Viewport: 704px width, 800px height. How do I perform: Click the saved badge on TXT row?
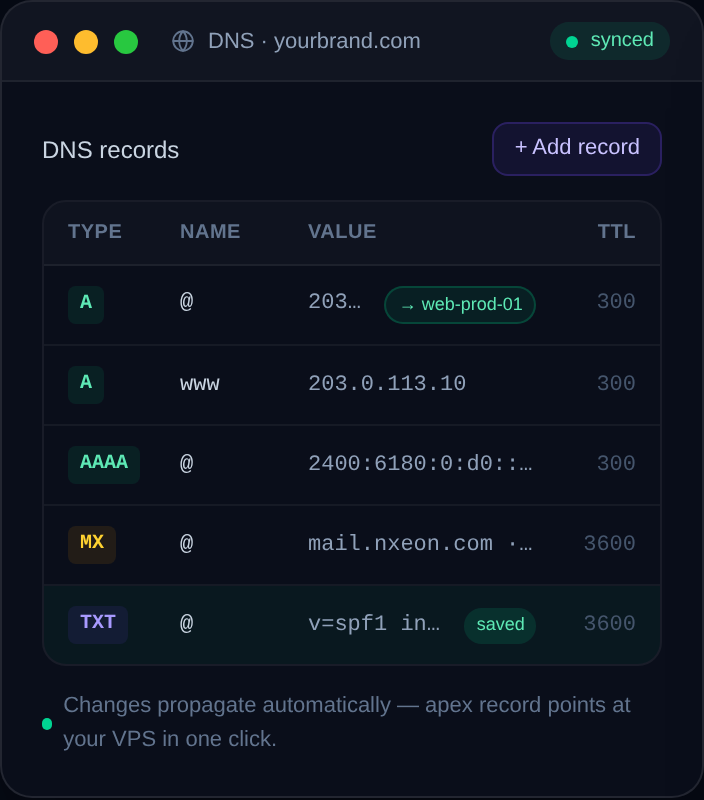click(x=500, y=625)
